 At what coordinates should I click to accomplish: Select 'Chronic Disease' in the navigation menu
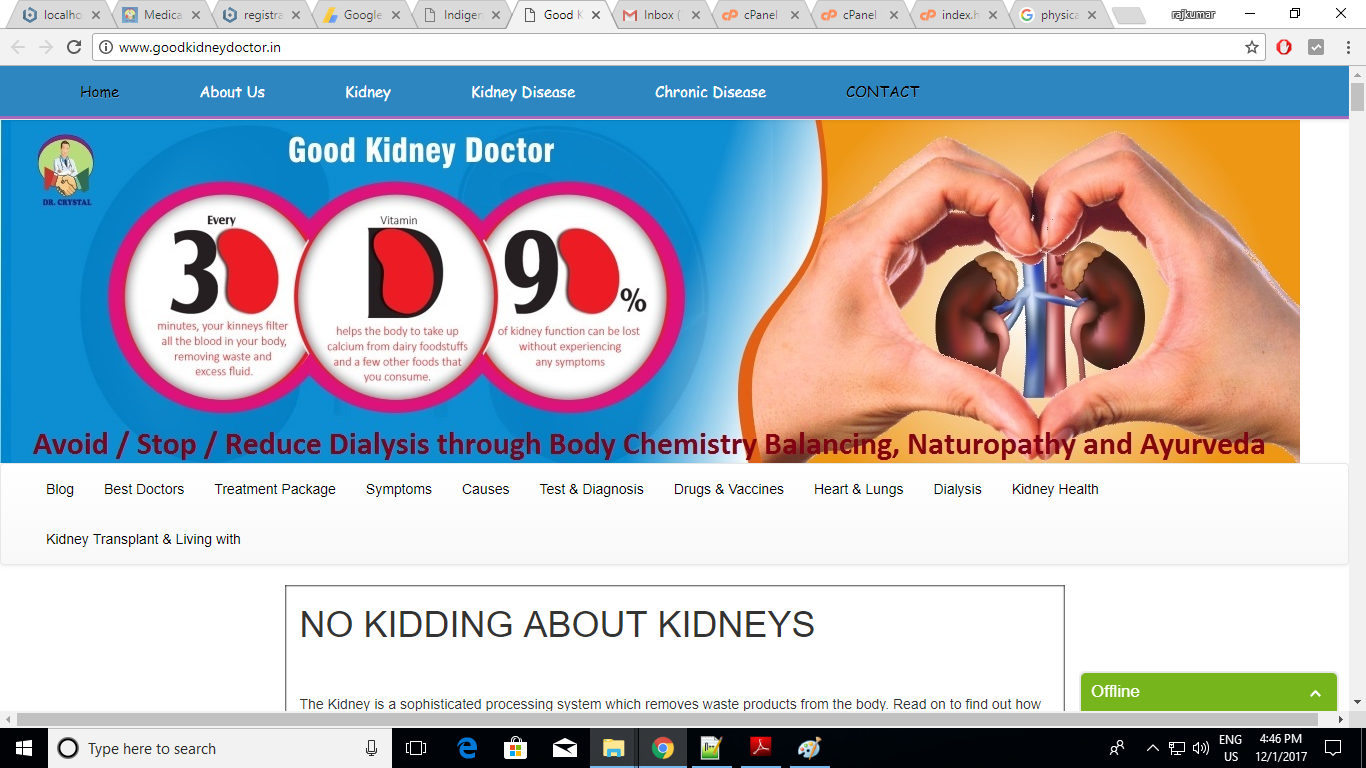(709, 92)
